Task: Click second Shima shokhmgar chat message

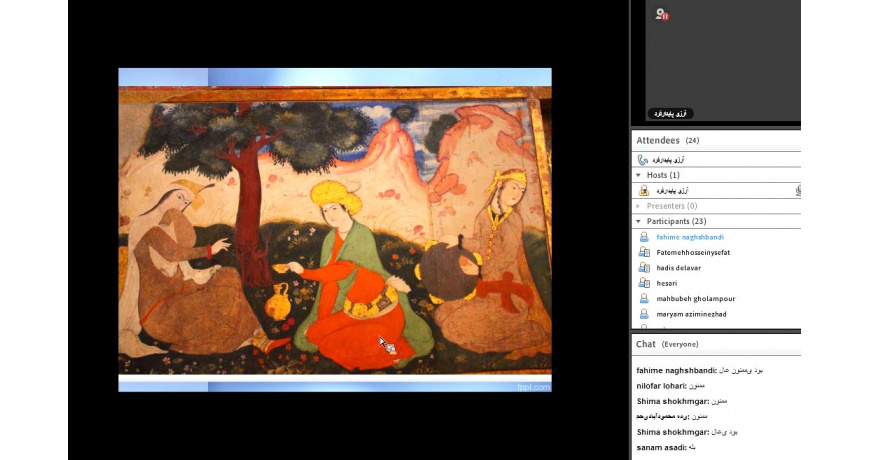Action: pyautogui.click(x=687, y=432)
